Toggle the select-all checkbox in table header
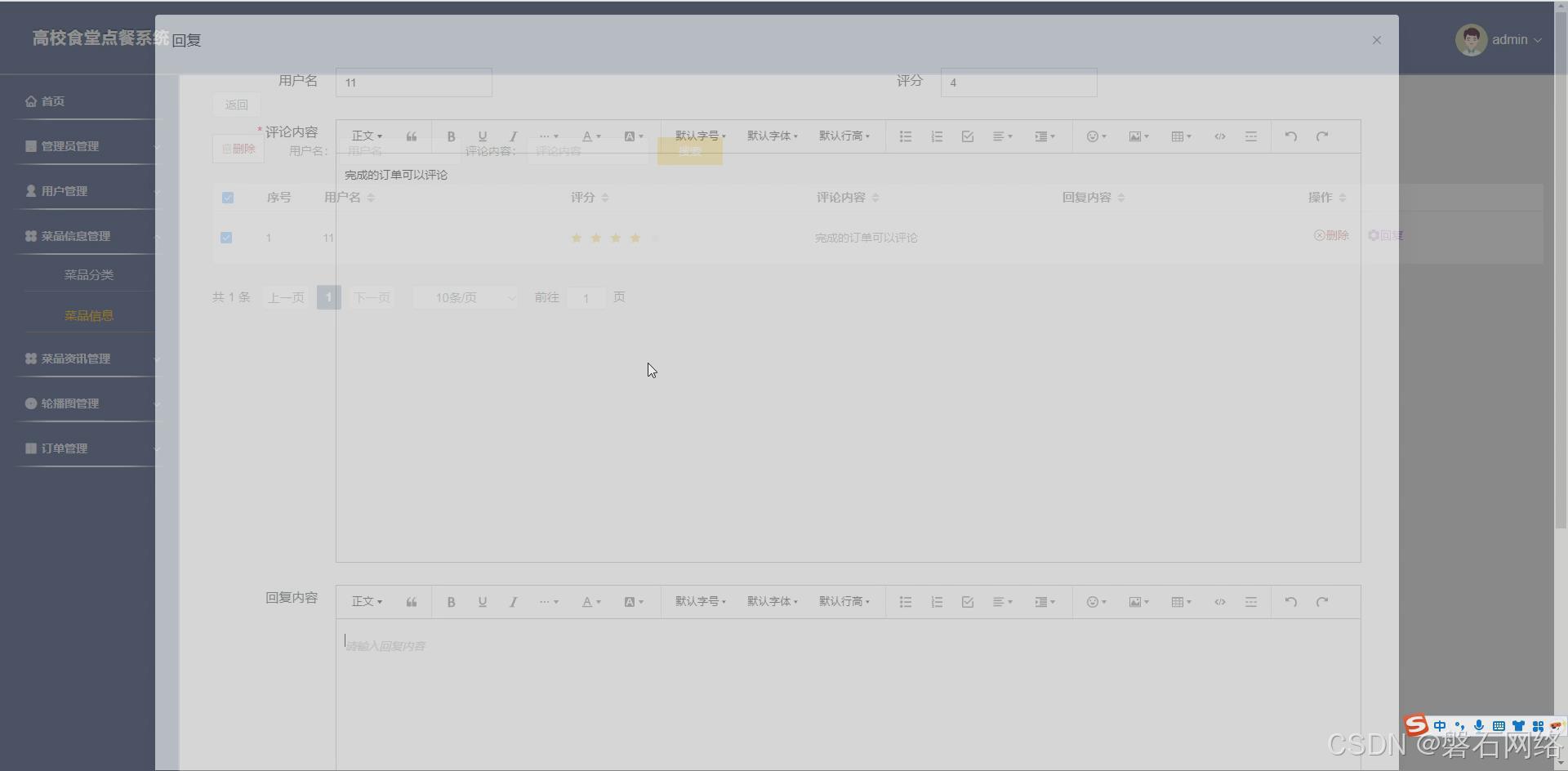Viewport: 1568px width, 771px height. click(x=228, y=198)
